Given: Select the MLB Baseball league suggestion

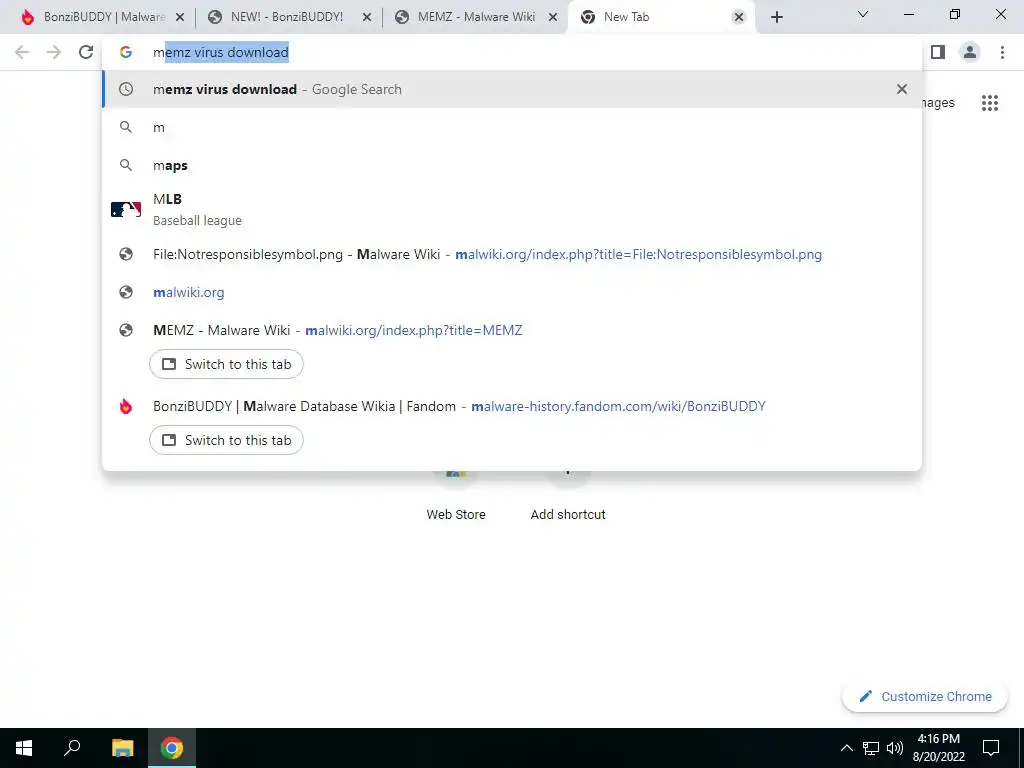Looking at the screenshot, I should (x=512, y=210).
